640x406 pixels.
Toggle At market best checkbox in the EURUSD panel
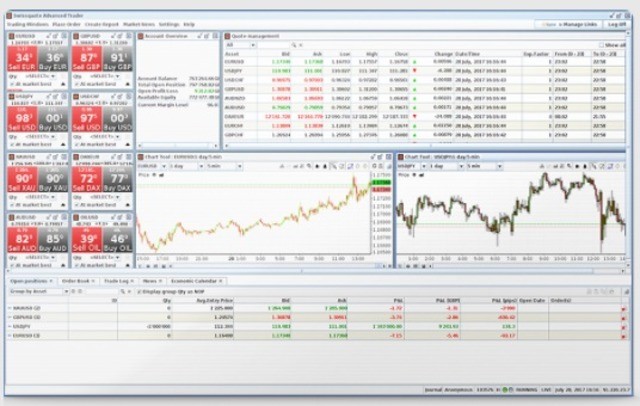(13, 84)
